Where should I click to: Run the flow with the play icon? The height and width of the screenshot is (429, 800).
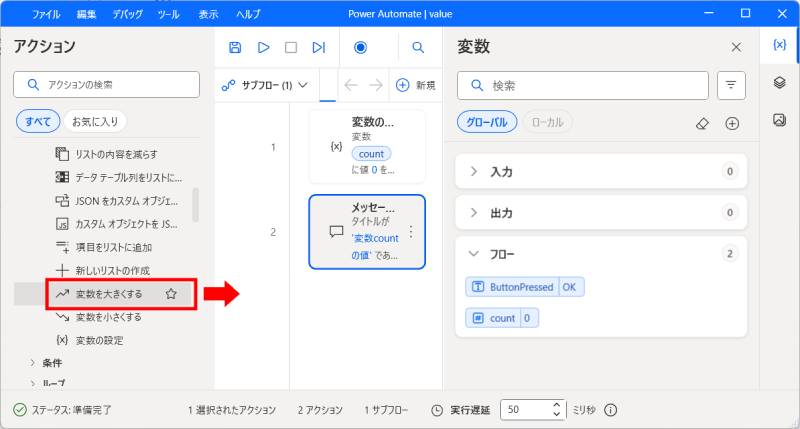point(263,47)
